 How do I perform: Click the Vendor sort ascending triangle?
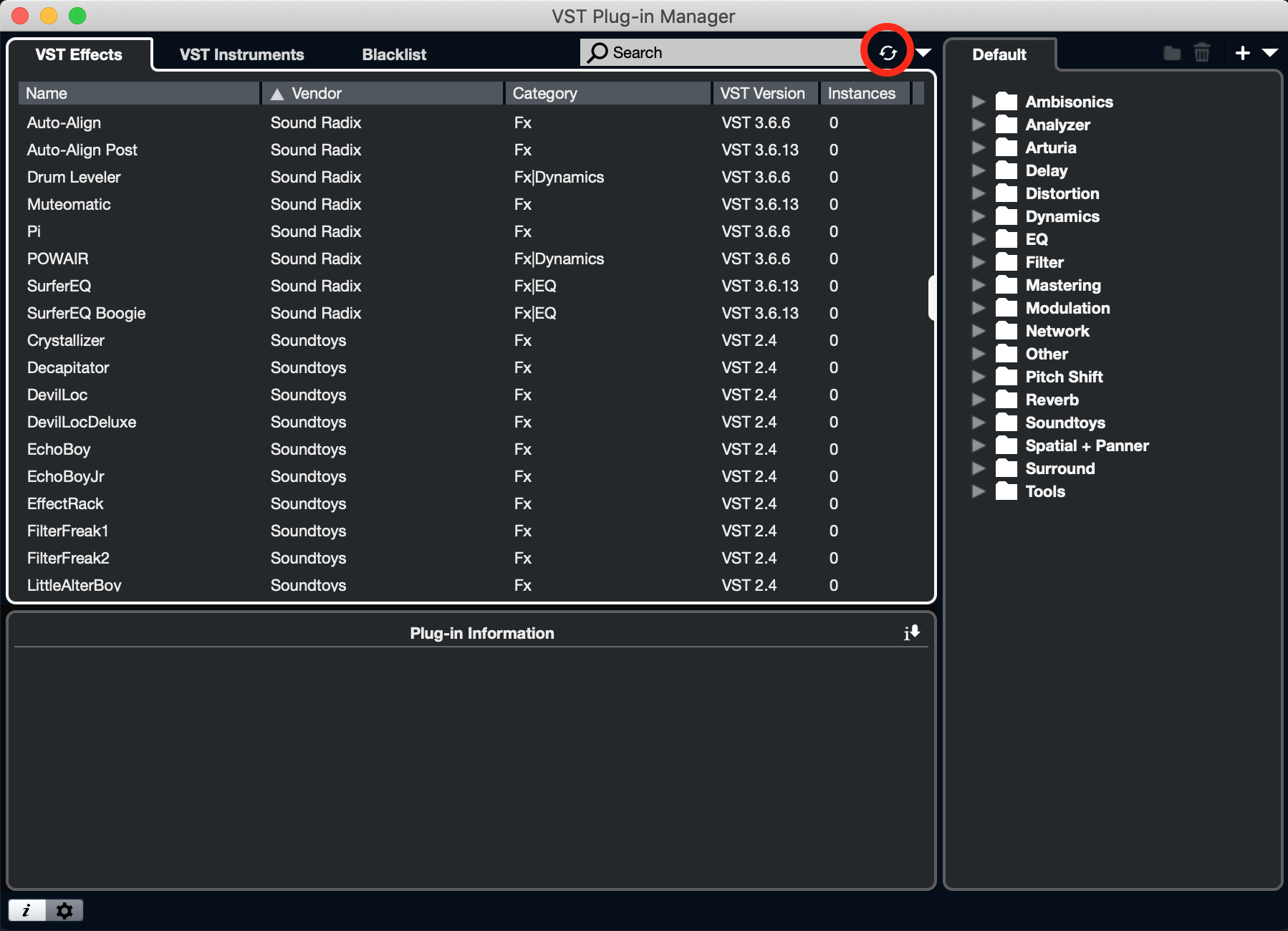[x=277, y=94]
